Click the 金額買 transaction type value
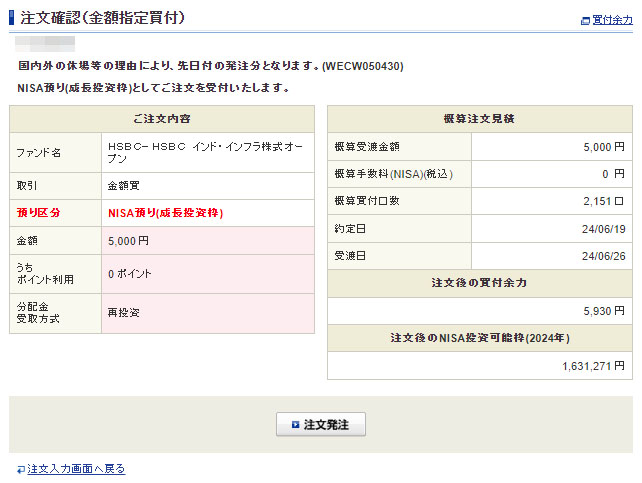642x483 pixels. pyautogui.click(x=124, y=186)
